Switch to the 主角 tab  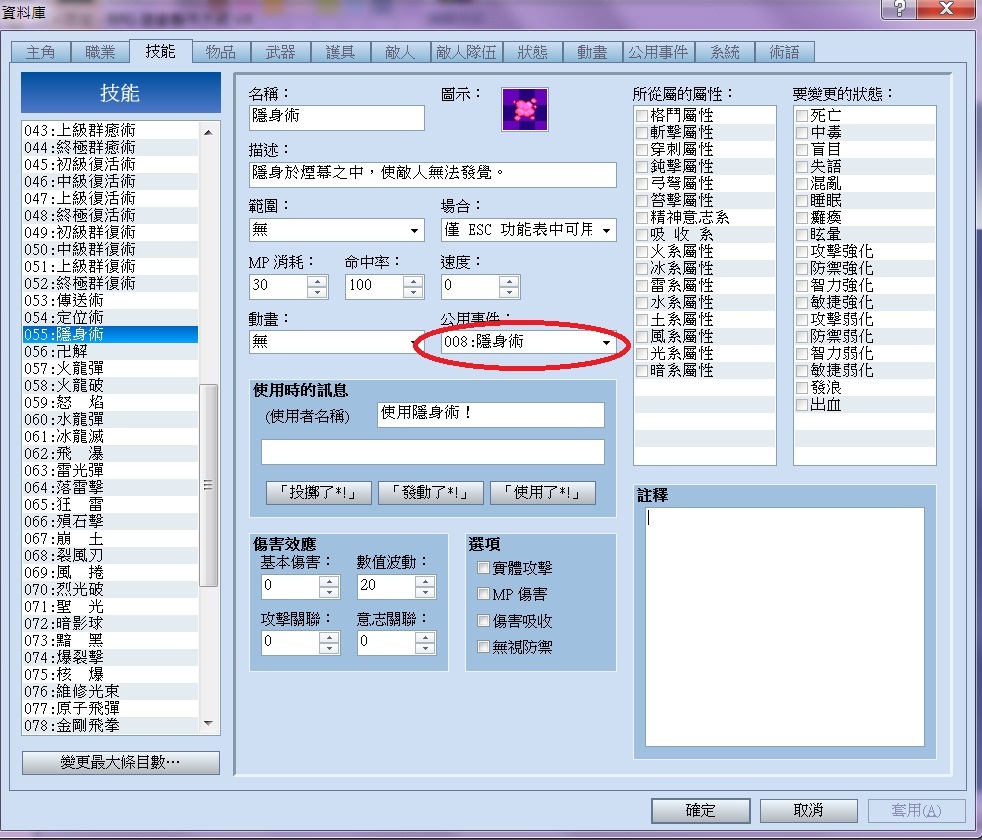click(41, 52)
